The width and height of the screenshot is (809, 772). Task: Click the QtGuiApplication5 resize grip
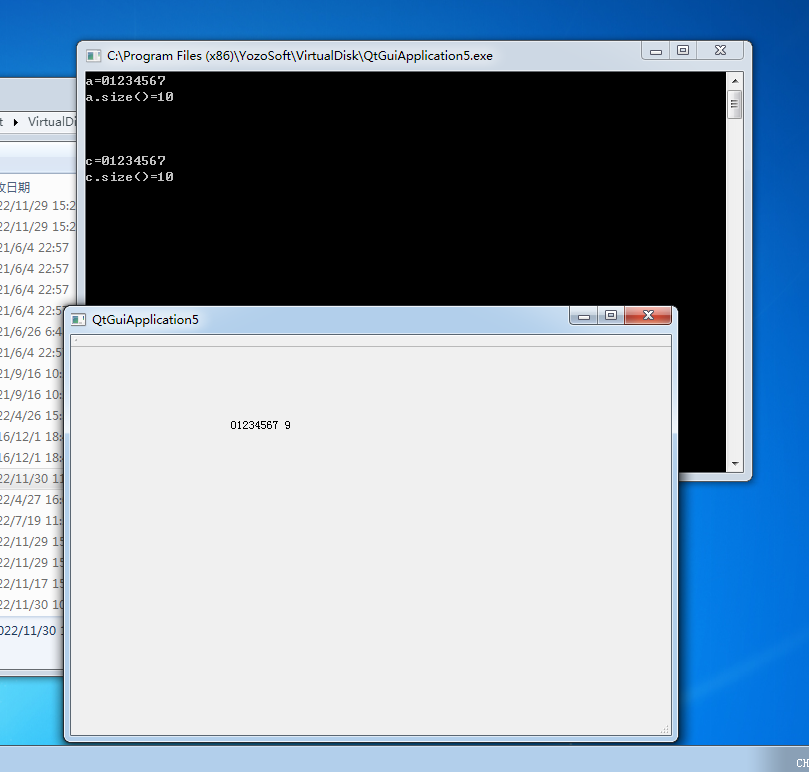click(x=665, y=729)
